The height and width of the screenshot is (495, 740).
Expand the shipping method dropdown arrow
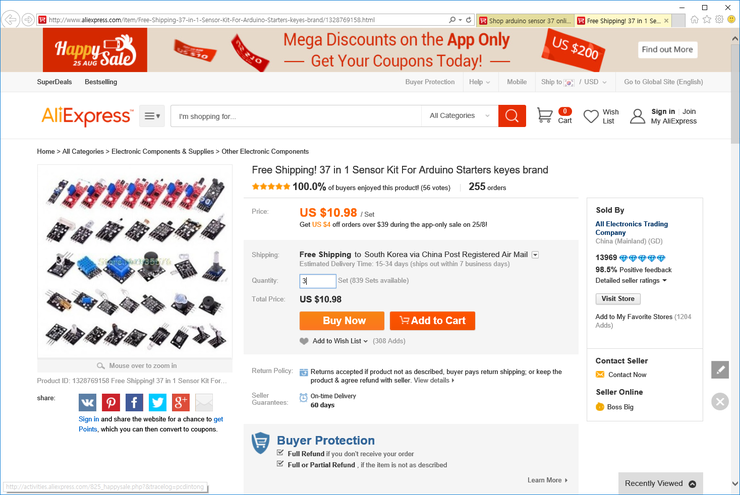point(536,255)
